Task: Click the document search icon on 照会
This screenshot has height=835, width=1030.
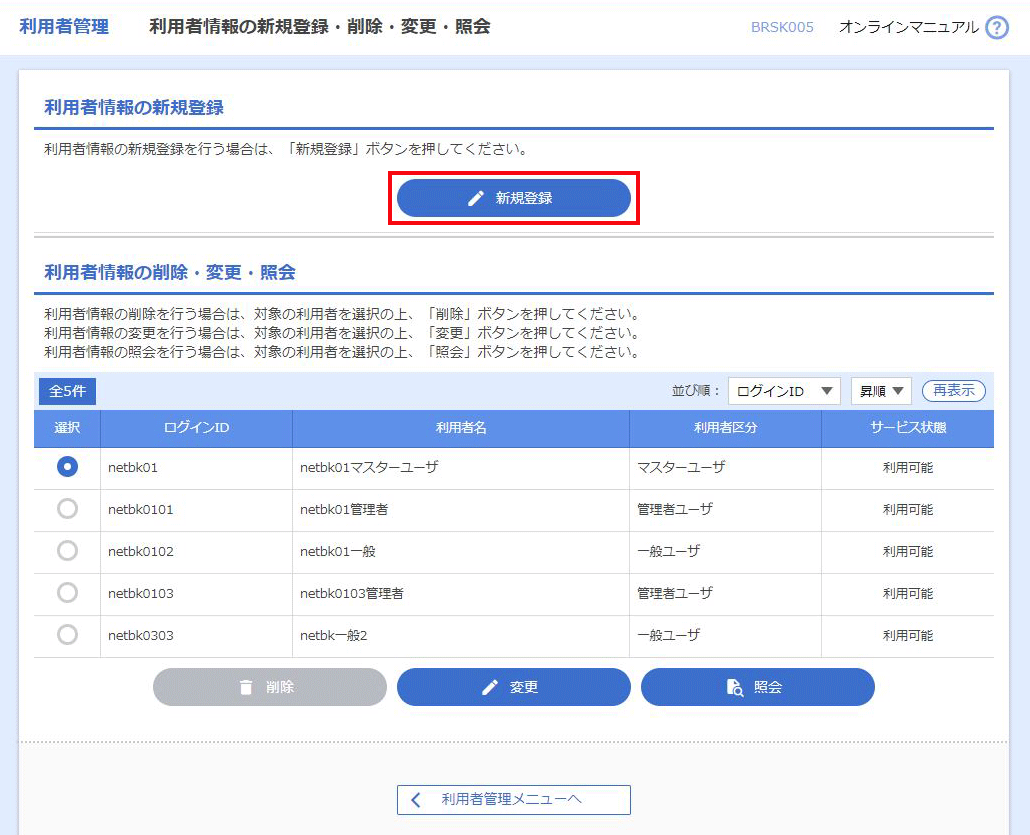Action: pos(734,687)
